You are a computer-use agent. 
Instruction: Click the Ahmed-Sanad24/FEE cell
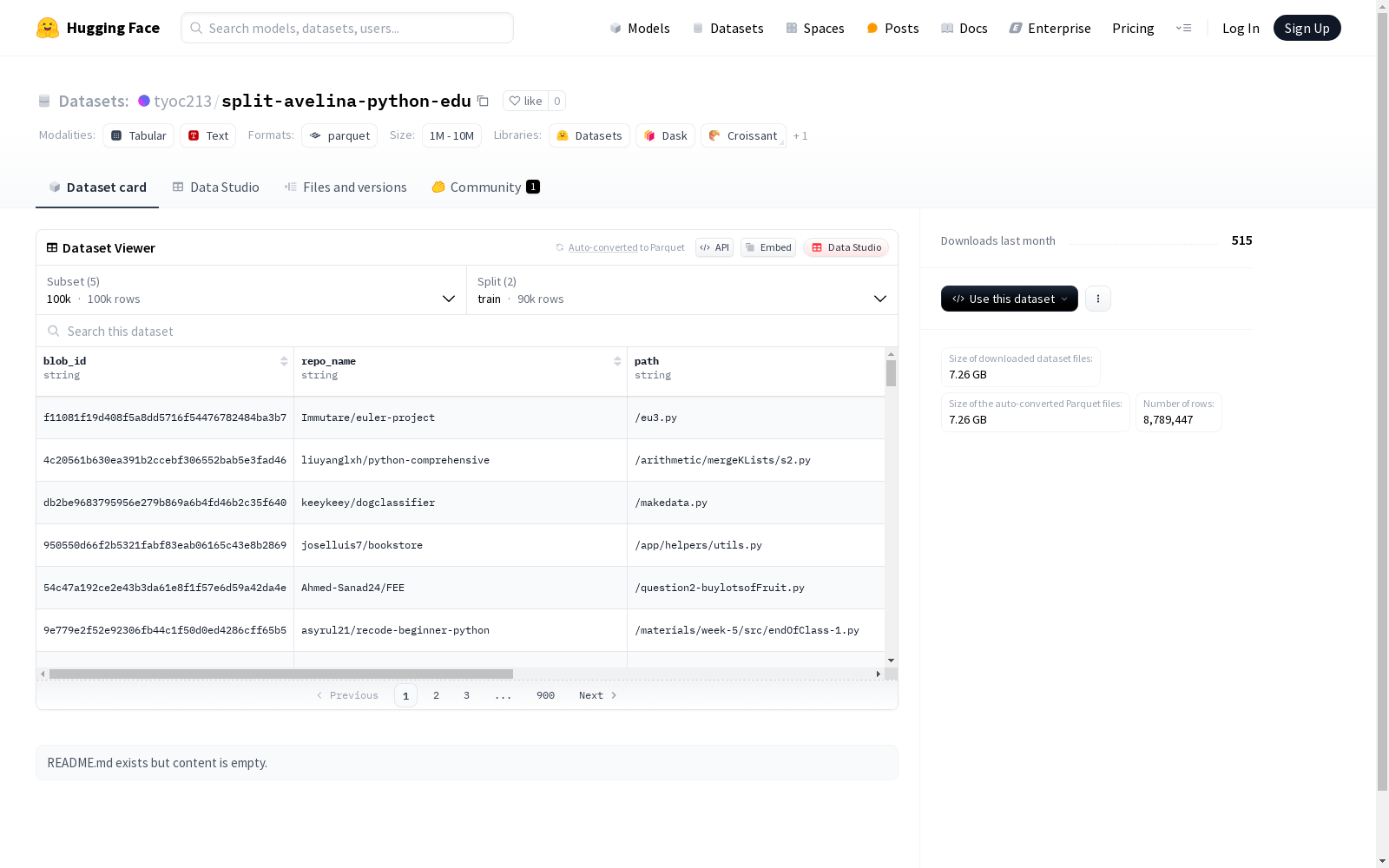coord(460,588)
